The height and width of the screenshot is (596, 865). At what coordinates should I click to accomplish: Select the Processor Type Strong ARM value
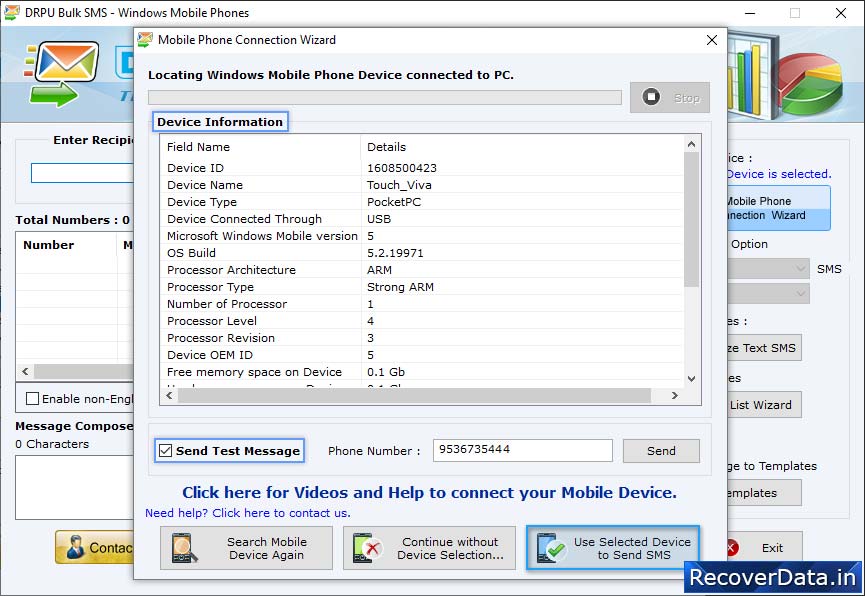[401, 287]
